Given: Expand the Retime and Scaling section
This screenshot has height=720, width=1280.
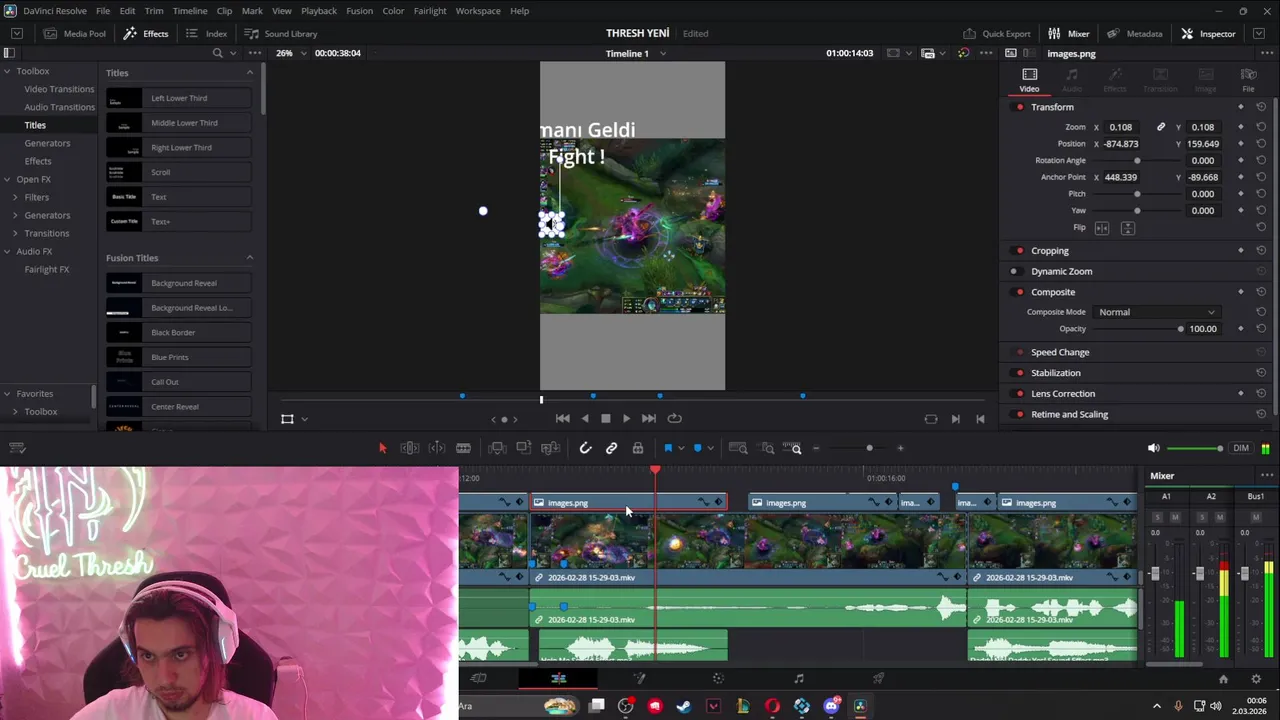Looking at the screenshot, I should coord(1069,414).
